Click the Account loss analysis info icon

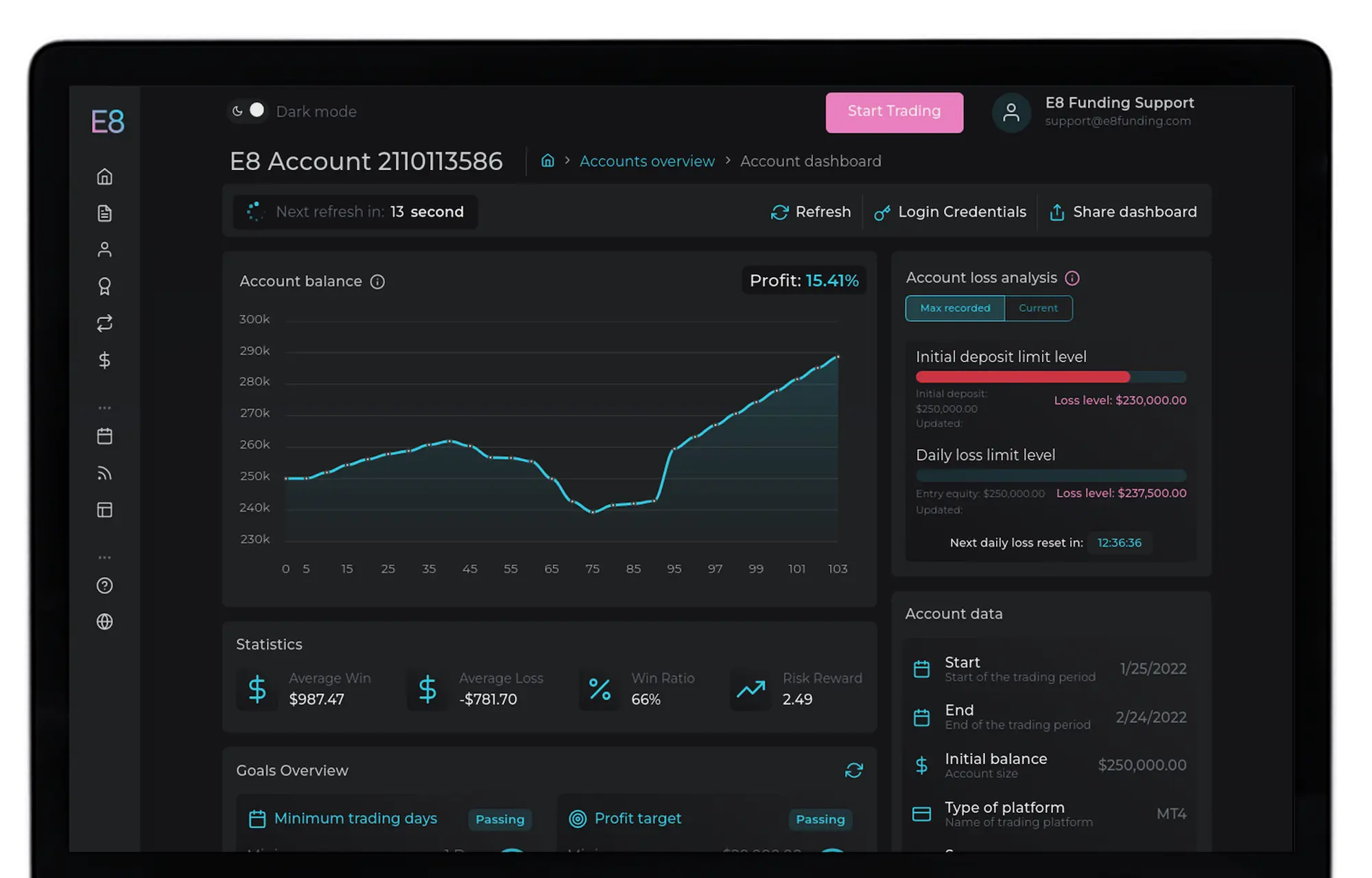click(1072, 278)
